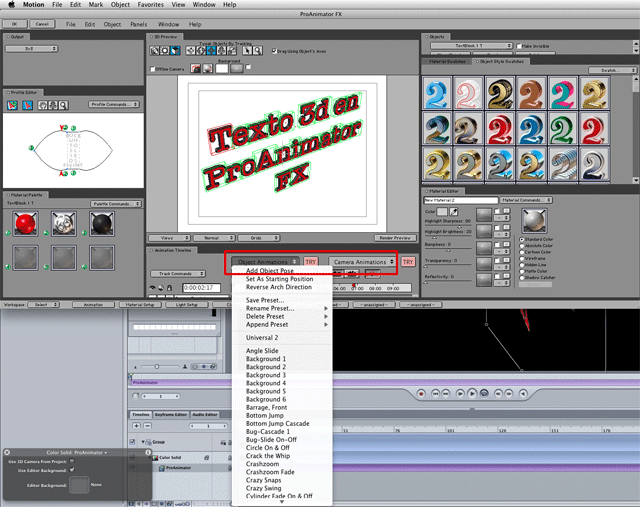Choose Add Object Pose from menu

pyautogui.click(x=269, y=271)
